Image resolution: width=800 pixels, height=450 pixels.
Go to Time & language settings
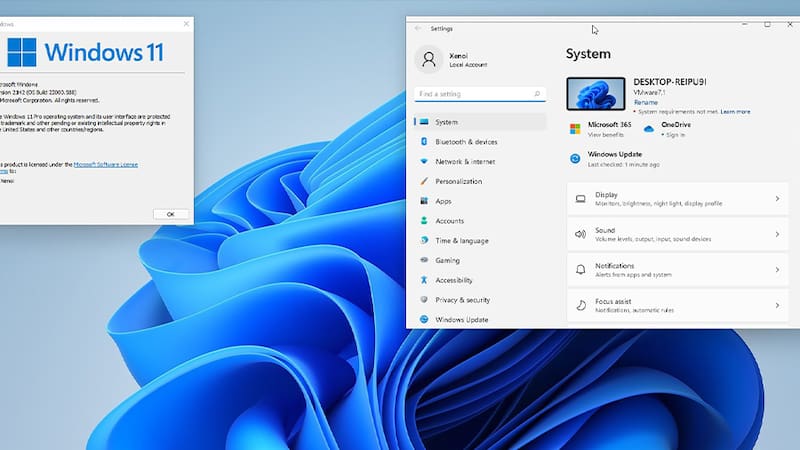461,241
